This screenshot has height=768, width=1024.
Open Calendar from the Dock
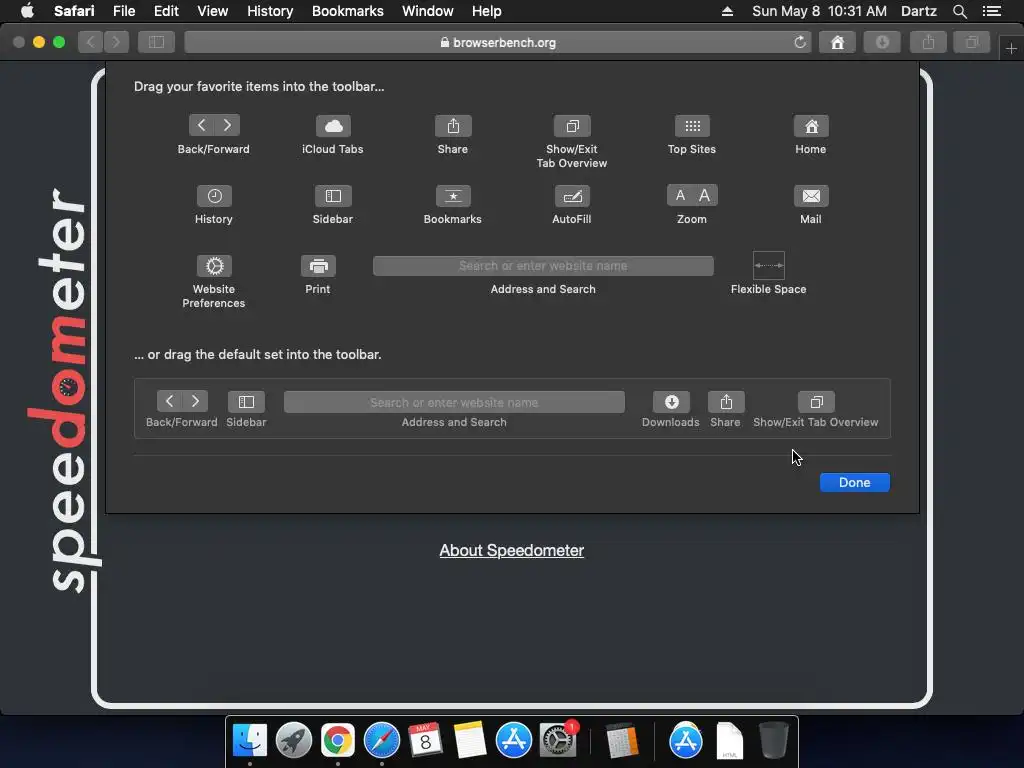click(425, 740)
